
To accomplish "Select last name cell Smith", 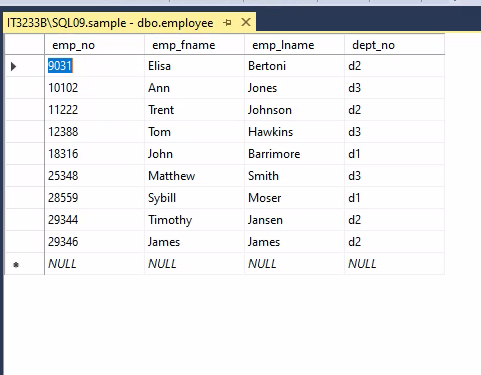I will (x=295, y=176).
